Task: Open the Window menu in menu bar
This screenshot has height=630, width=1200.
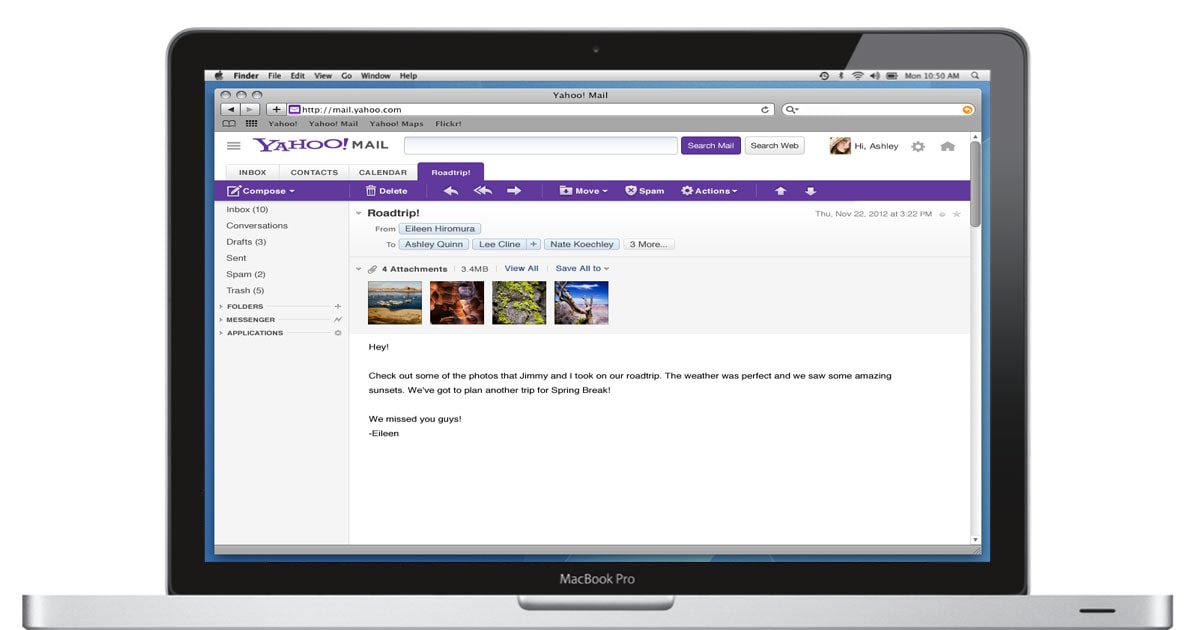Action: click(376, 76)
